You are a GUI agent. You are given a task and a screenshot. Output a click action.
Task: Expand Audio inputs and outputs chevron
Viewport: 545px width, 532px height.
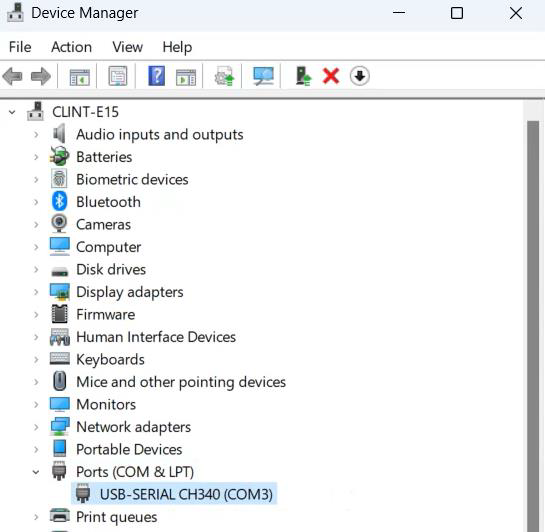(36, 134)
